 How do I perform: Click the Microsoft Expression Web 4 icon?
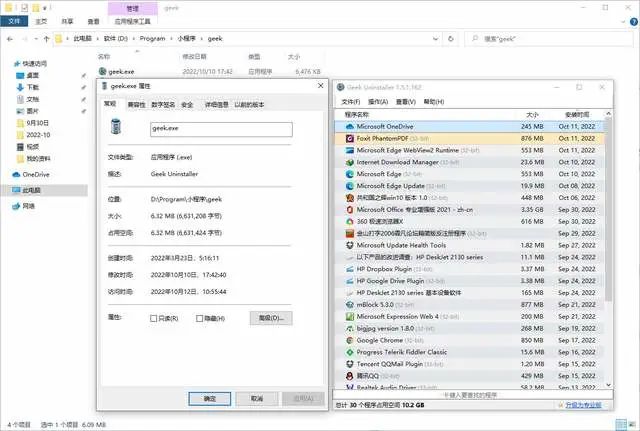(350, 316)
